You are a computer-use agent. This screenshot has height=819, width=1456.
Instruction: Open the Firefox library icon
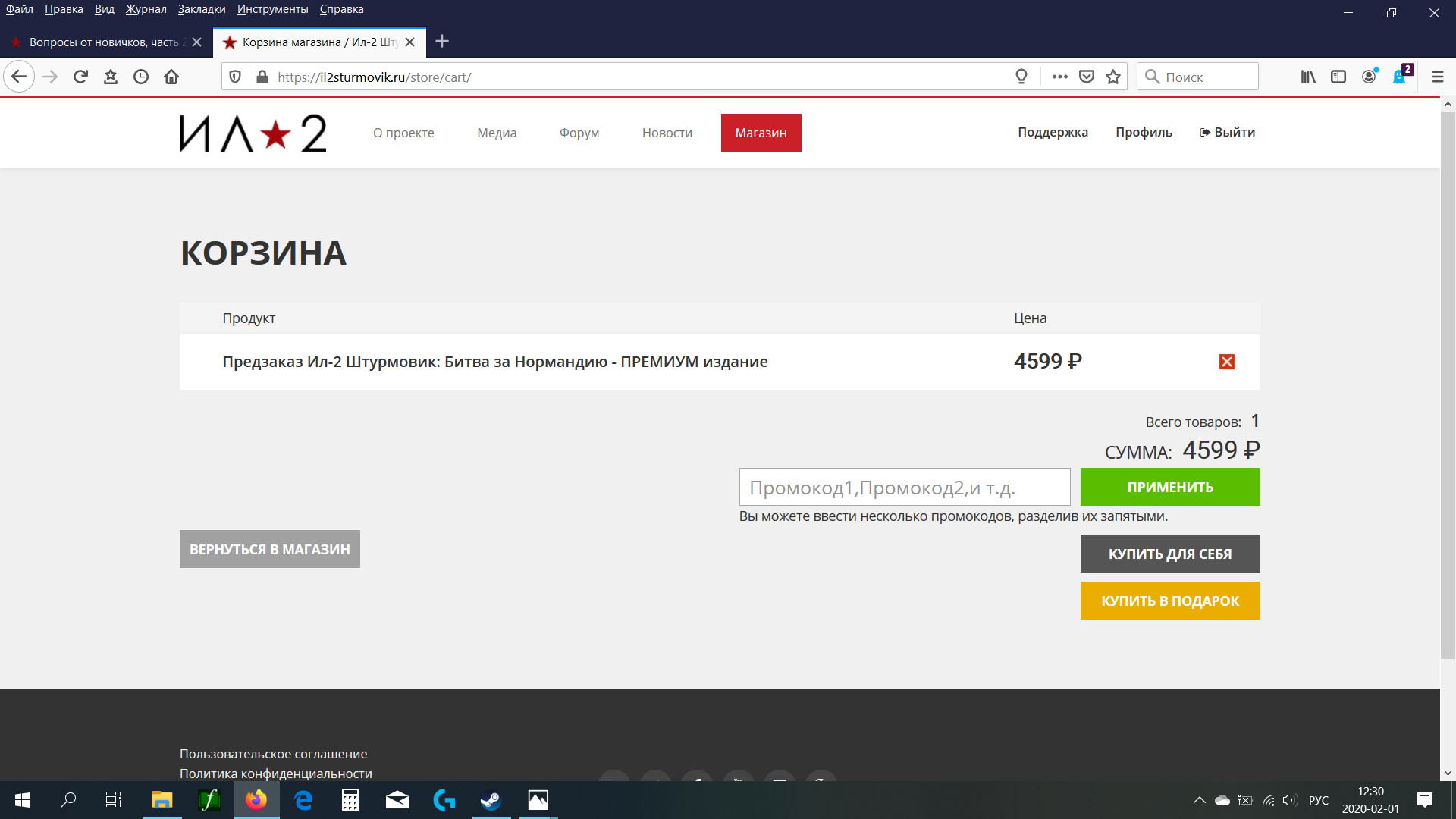coord(1308,77)
